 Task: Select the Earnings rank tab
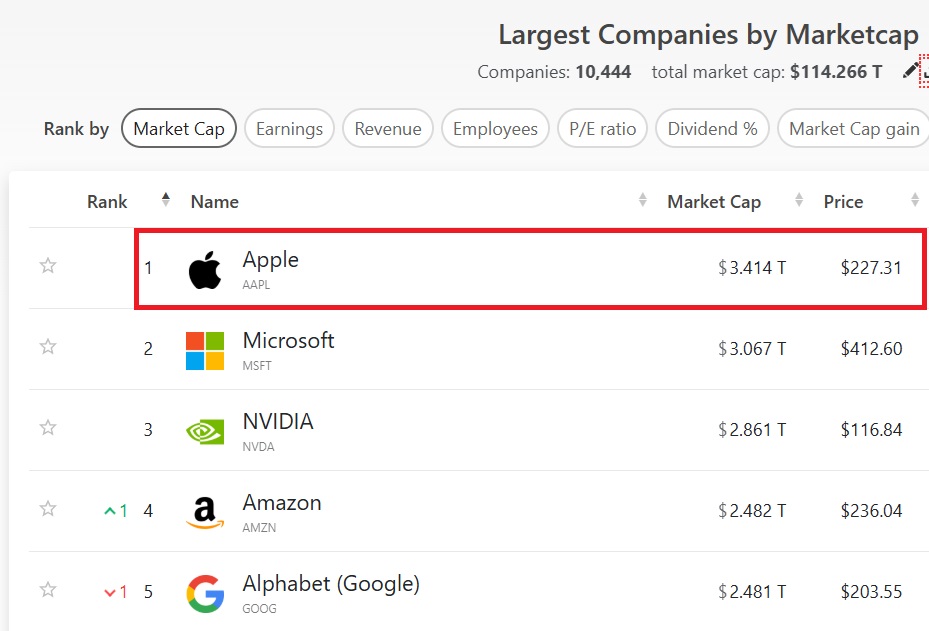coord(289,129)
